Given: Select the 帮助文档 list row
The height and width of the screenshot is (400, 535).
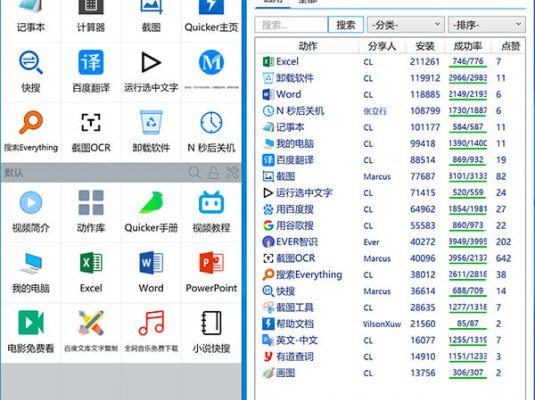Looking at the screenshot, I should point(391,324).
